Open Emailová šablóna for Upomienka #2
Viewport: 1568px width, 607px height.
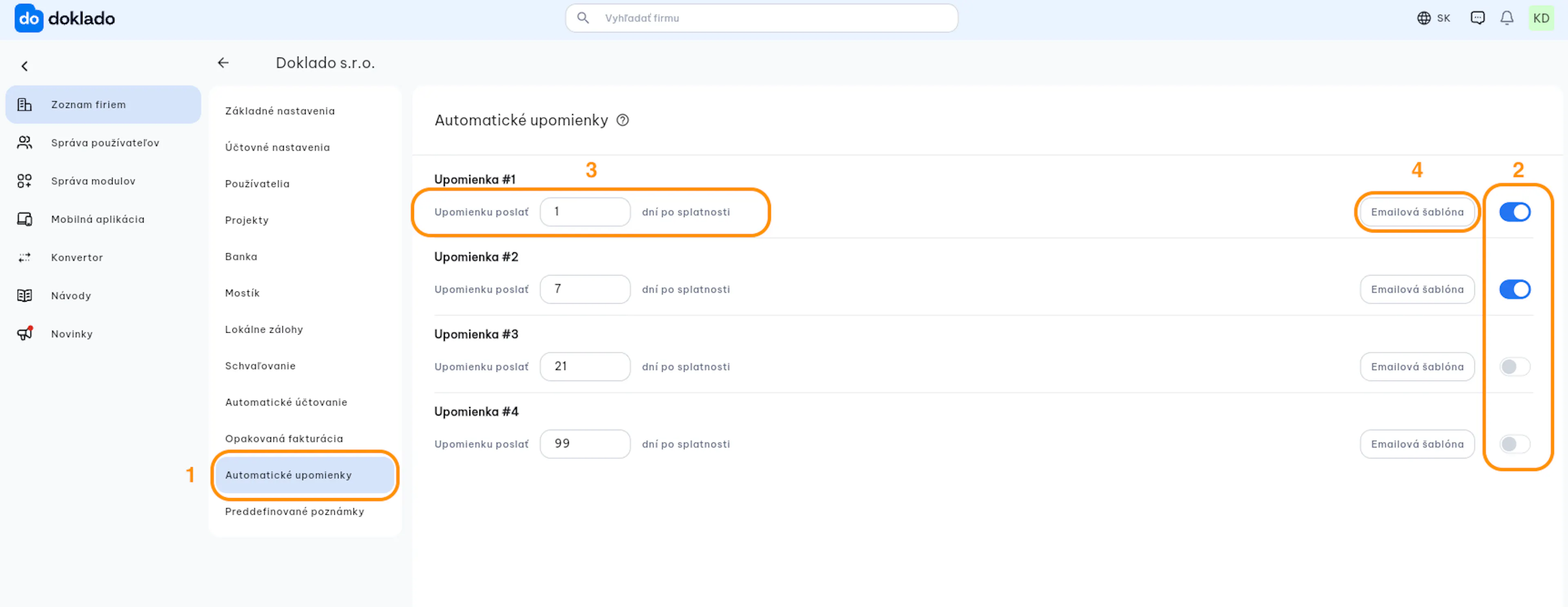tap(1417, 289)
